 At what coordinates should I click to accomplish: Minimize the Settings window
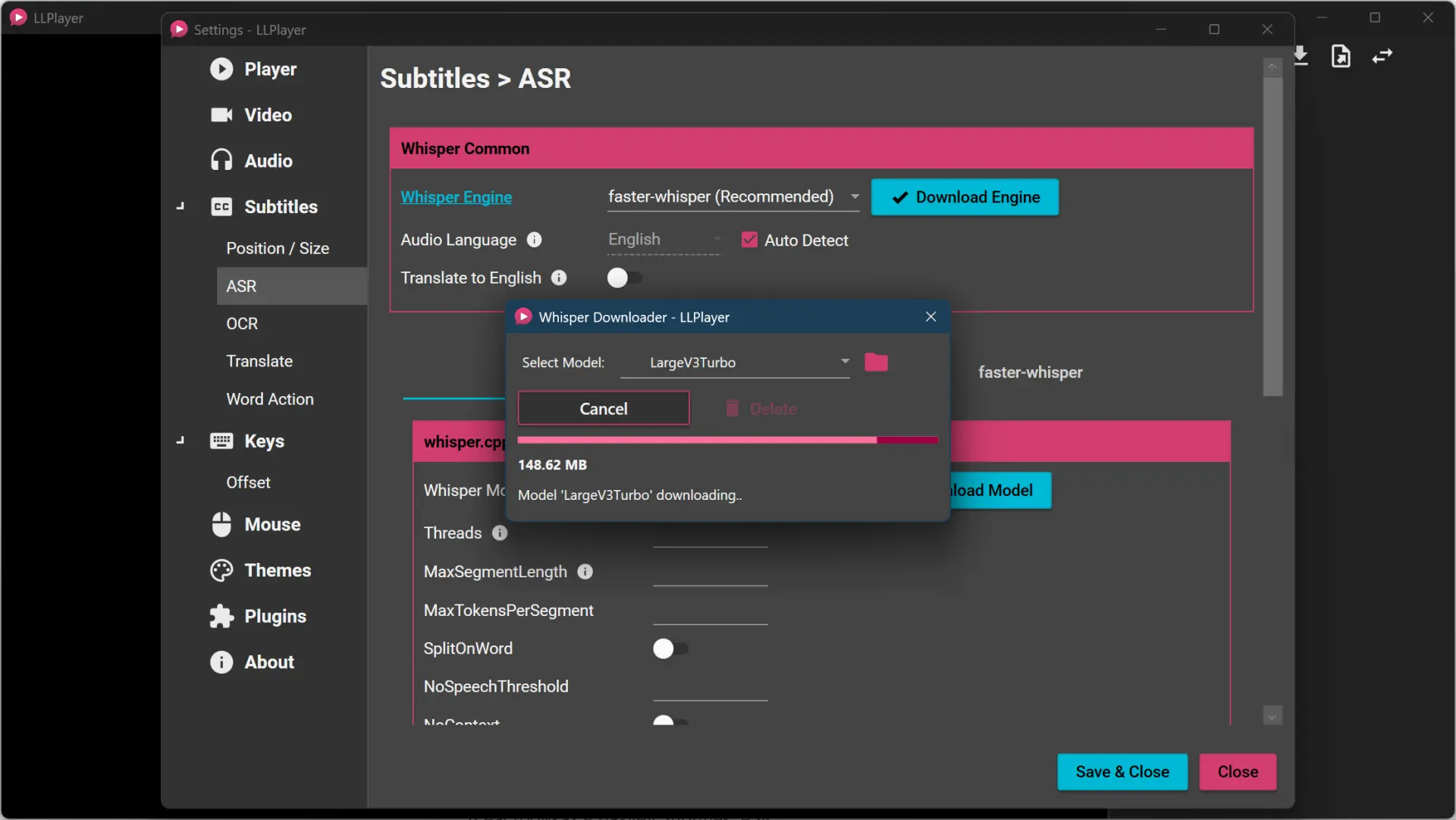click(1161, 29)
